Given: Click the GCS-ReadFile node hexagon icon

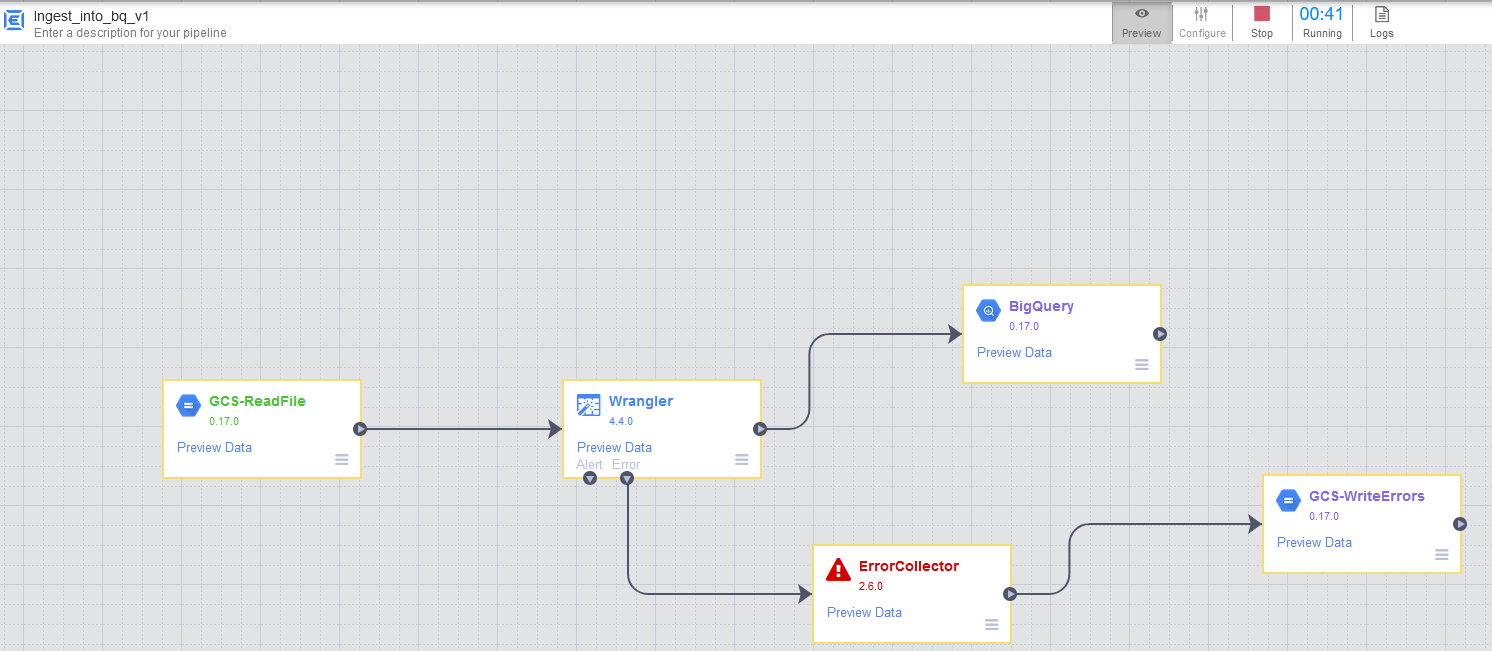Looking at the screenshot, I should coord(188,405).
